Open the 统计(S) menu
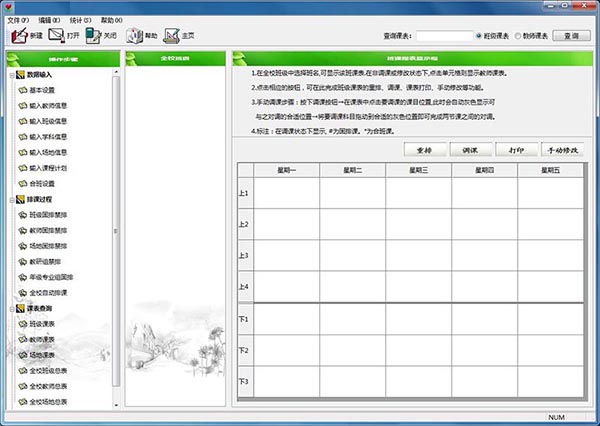 (x=80, y=20)
